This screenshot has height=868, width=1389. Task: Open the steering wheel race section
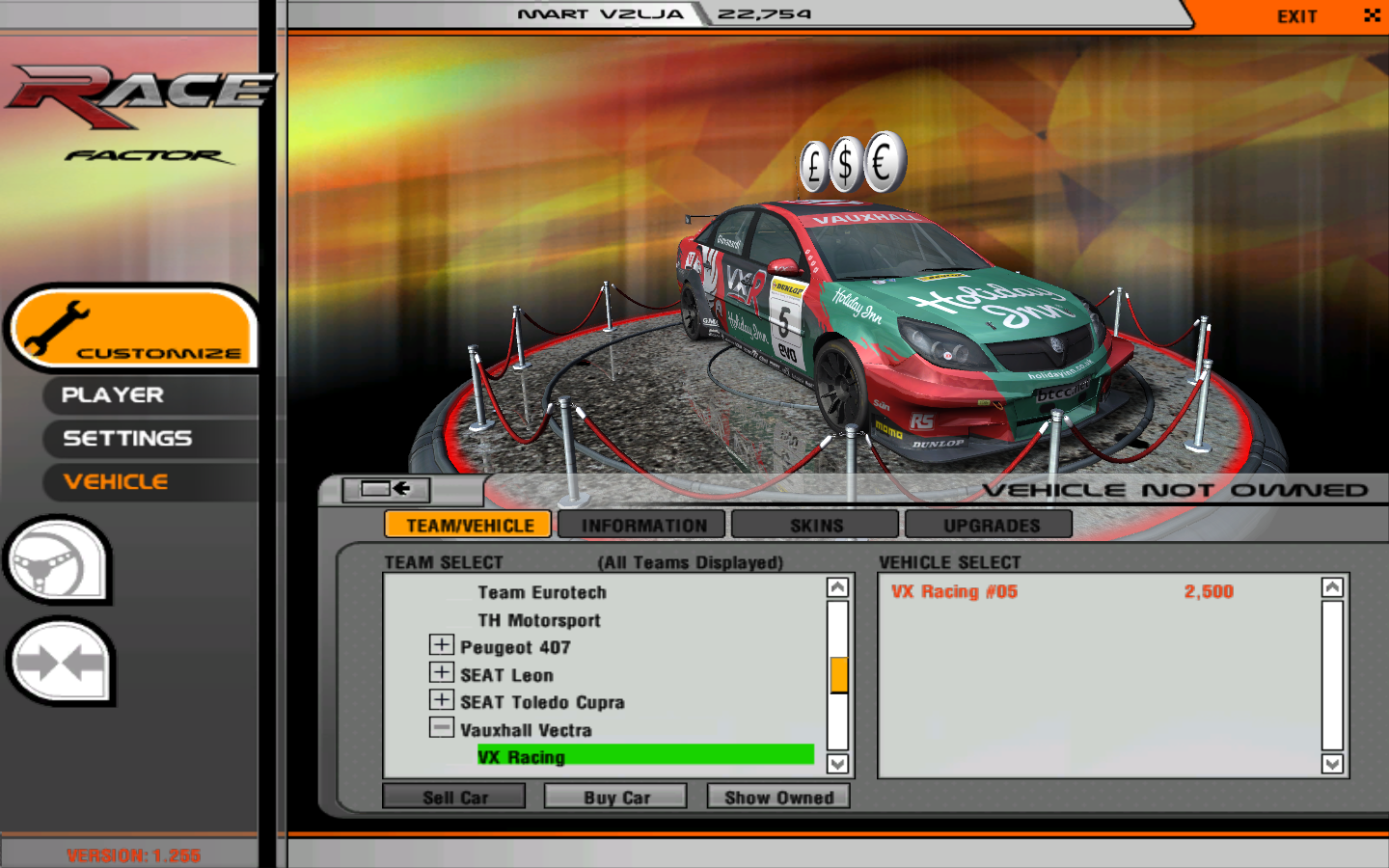[58, 559]
